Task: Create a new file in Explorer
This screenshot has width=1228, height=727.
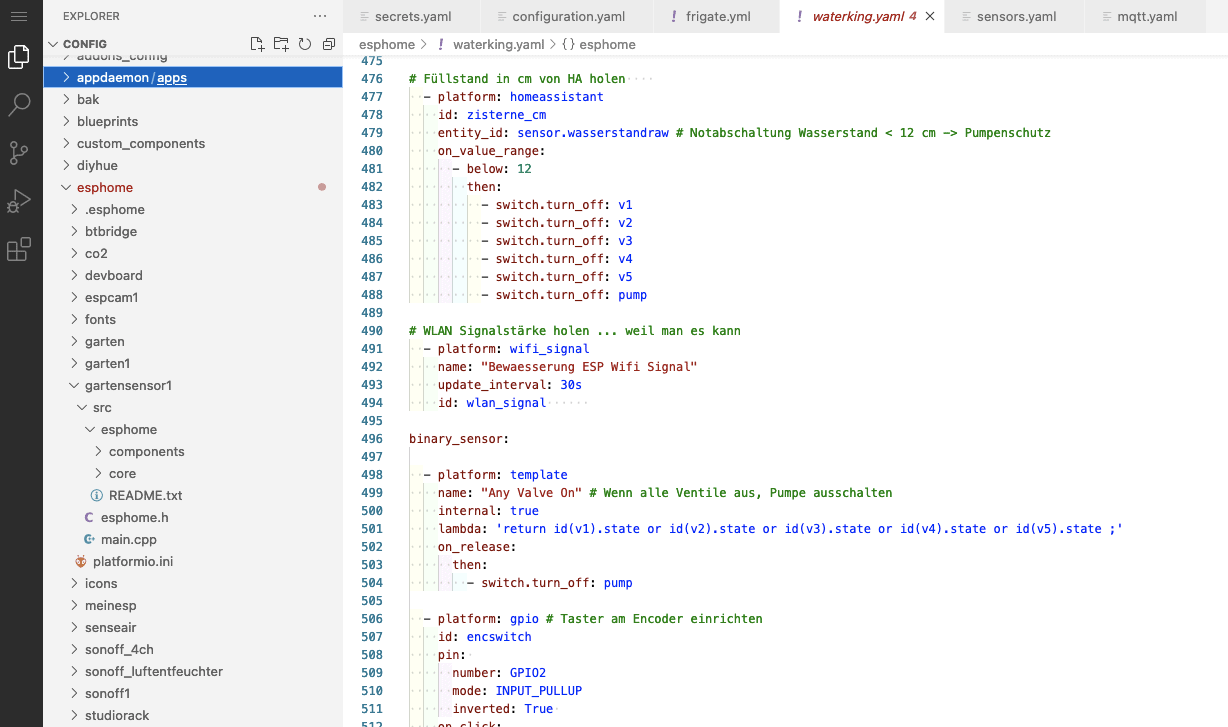Action: (x=257, y=44)
